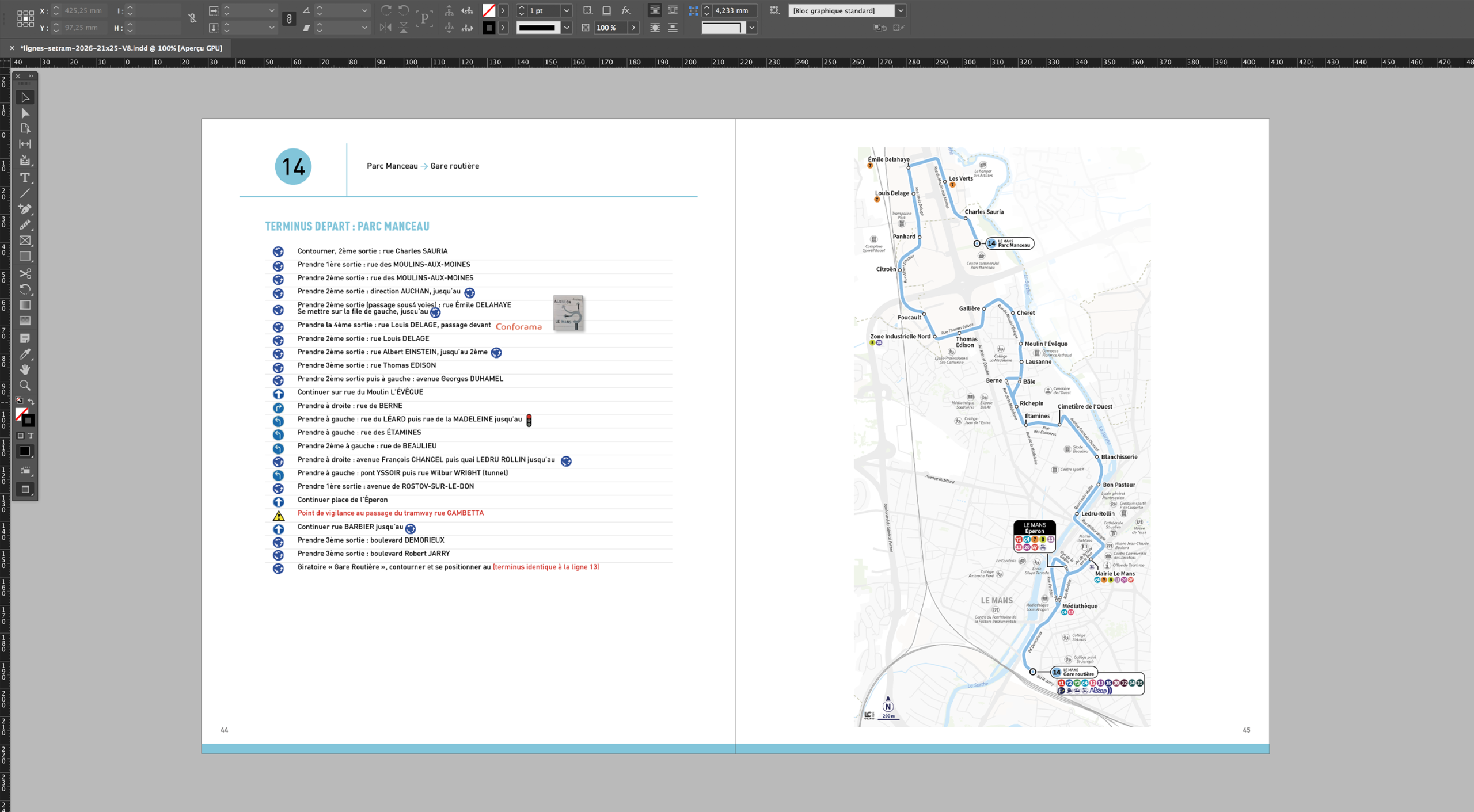Open the effects fx button
The height and width of the screenshot is (812, 1474).
626,10
